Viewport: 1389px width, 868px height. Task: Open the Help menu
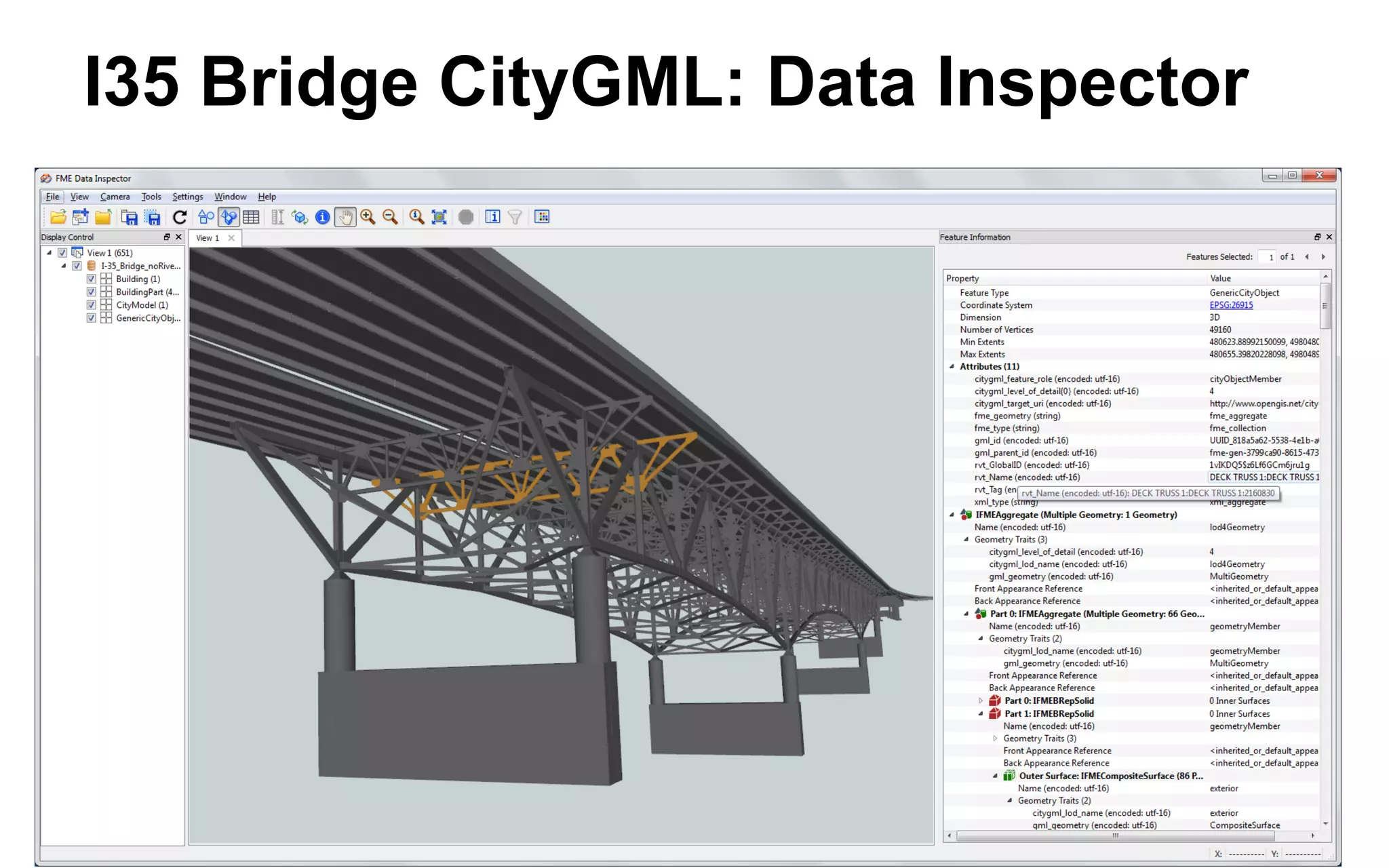[x=267, y=197]
